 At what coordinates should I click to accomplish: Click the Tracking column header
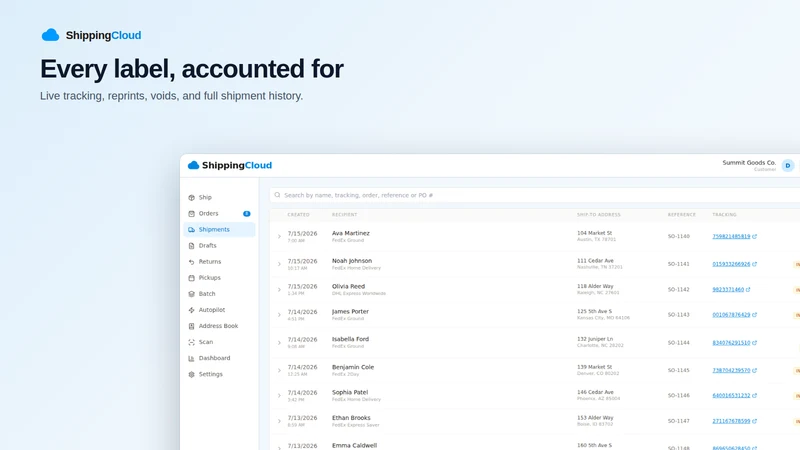point(724,215)
